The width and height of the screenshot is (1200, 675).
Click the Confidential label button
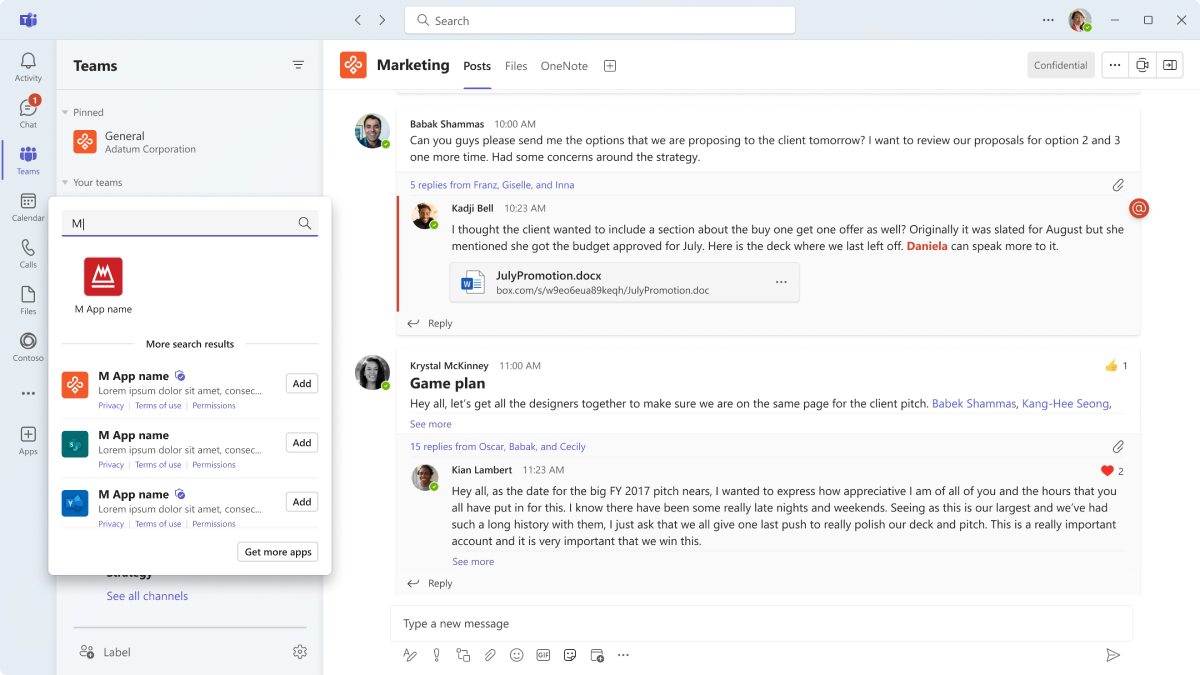1061,65
